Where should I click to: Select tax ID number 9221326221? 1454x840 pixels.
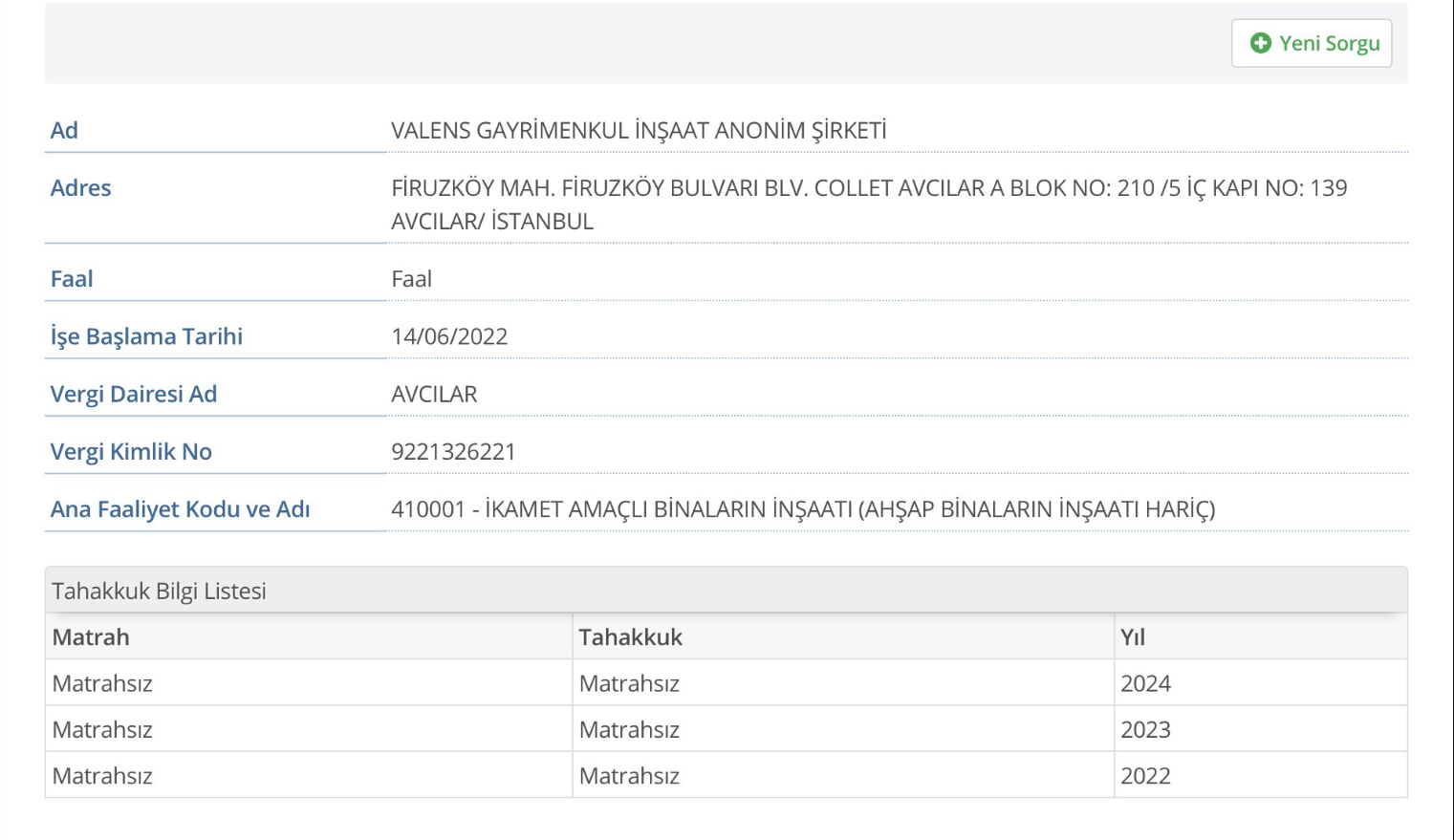[x=453, y=452]
